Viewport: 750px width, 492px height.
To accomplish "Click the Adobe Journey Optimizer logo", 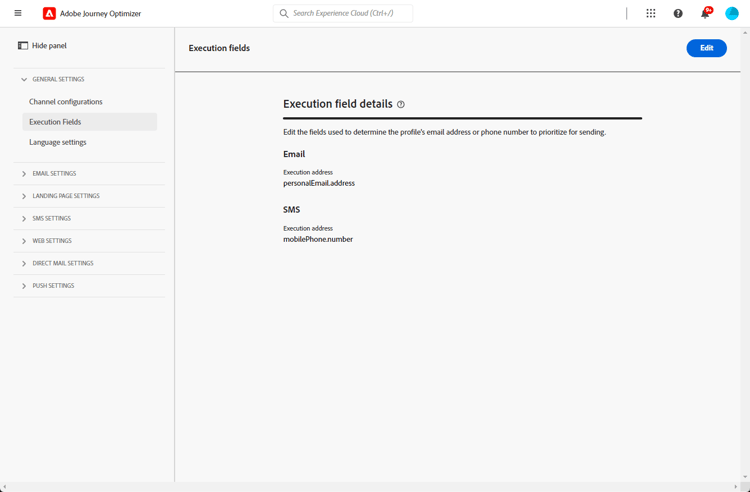I will point(49,14).
